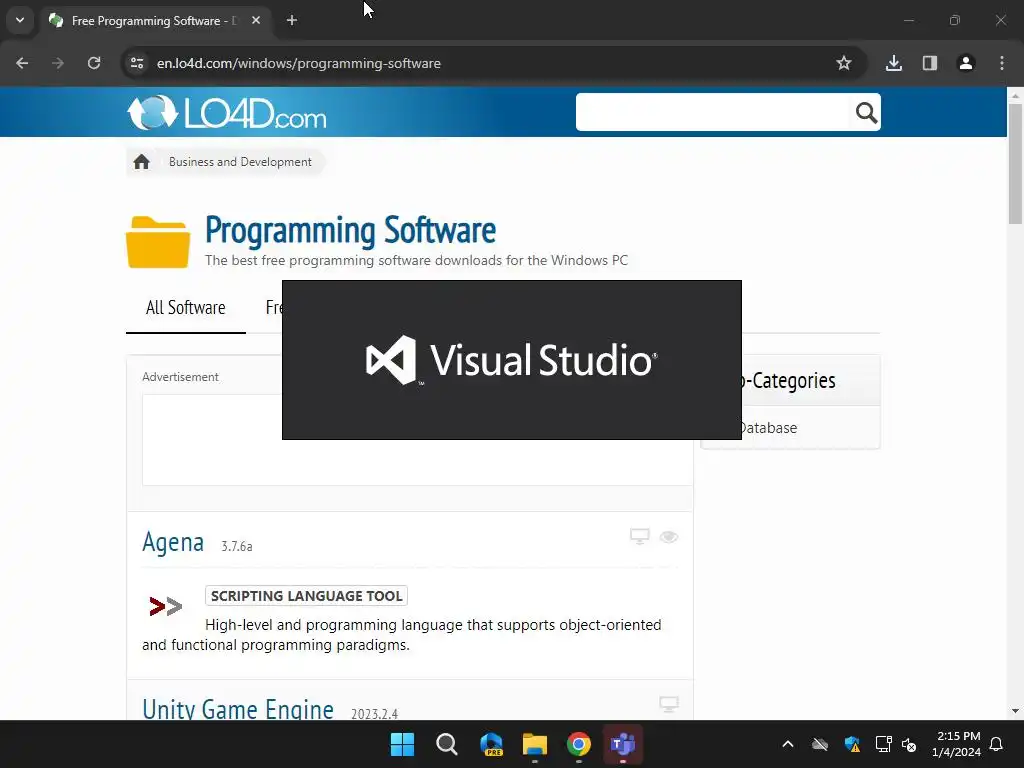Click the Unity version 2023.2.4 text

pos(374,714)
